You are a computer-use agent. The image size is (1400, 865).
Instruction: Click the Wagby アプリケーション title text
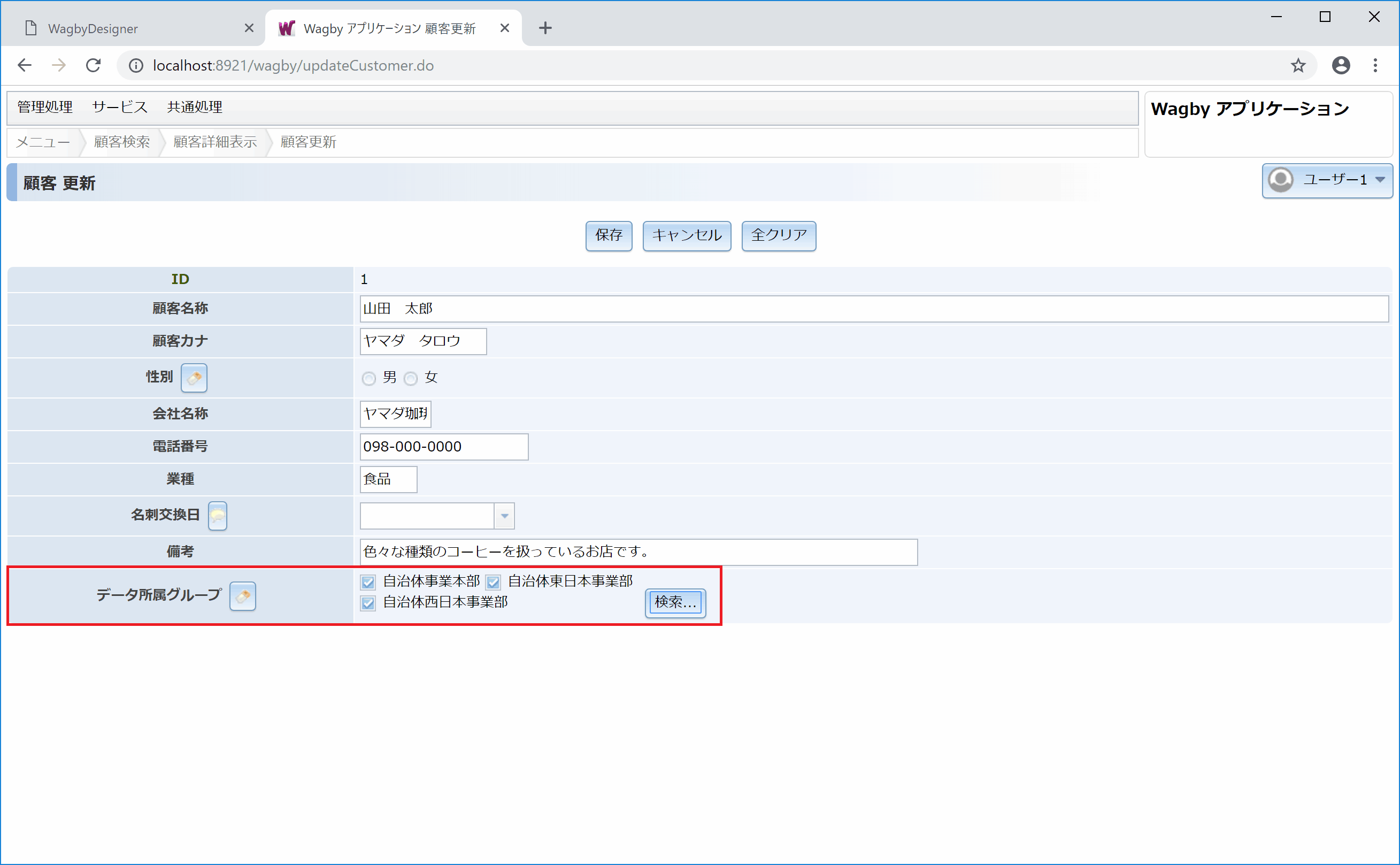point(1250,109)
